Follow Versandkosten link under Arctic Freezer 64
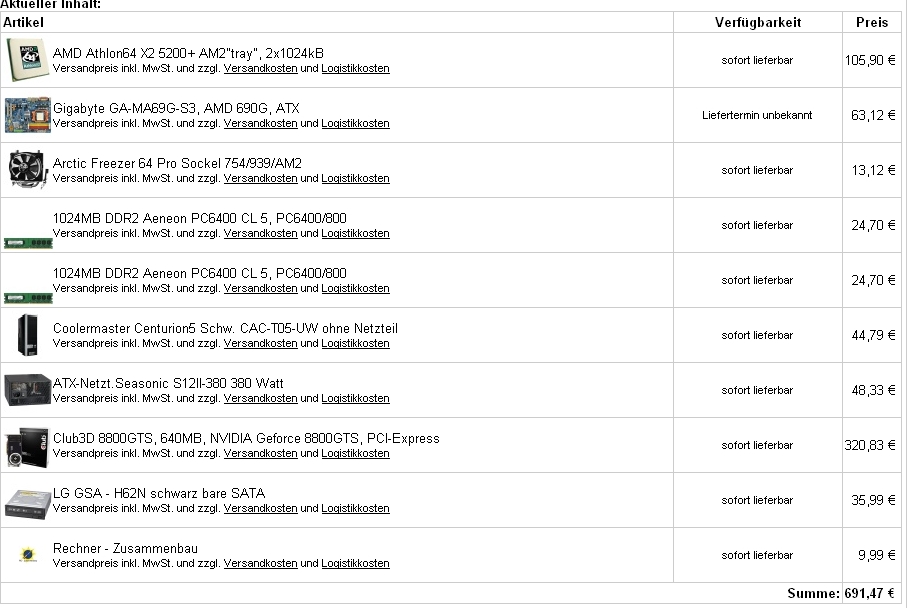919x609 pixels. 260,178
